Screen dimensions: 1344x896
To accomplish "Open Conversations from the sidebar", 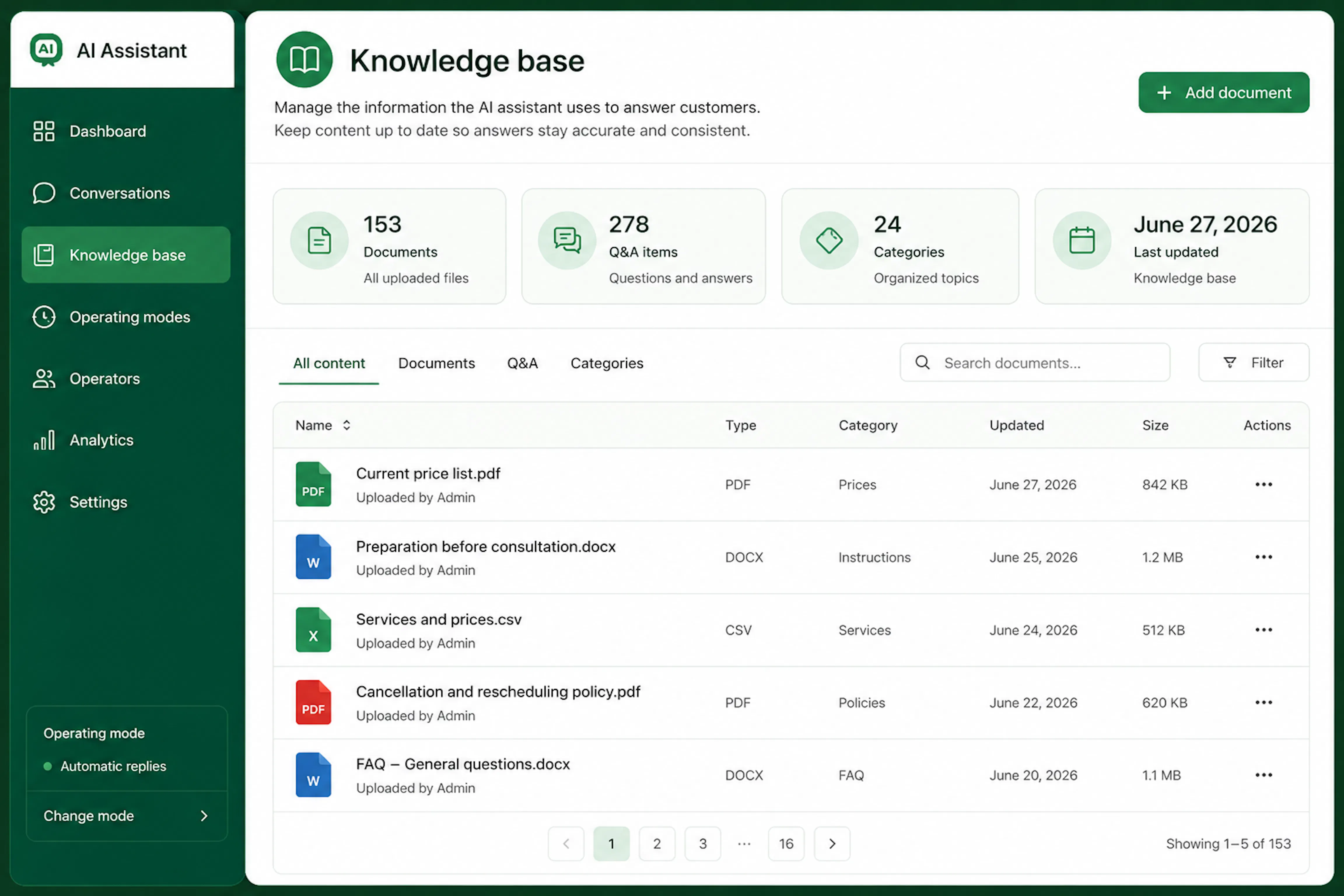I will pos(126,193).
